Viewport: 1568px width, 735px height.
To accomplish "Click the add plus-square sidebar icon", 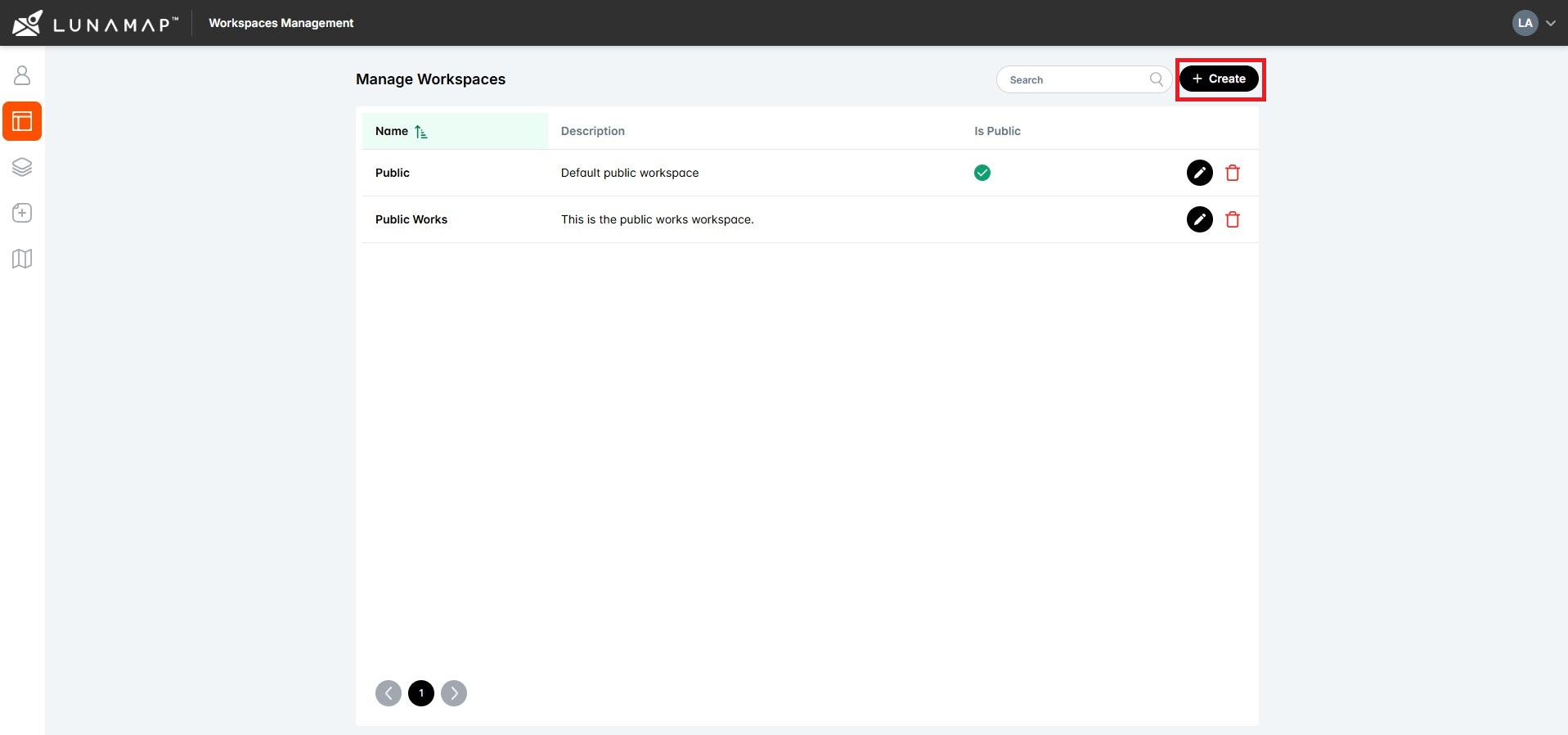I will pyautogui.click(x=22, y=213).
